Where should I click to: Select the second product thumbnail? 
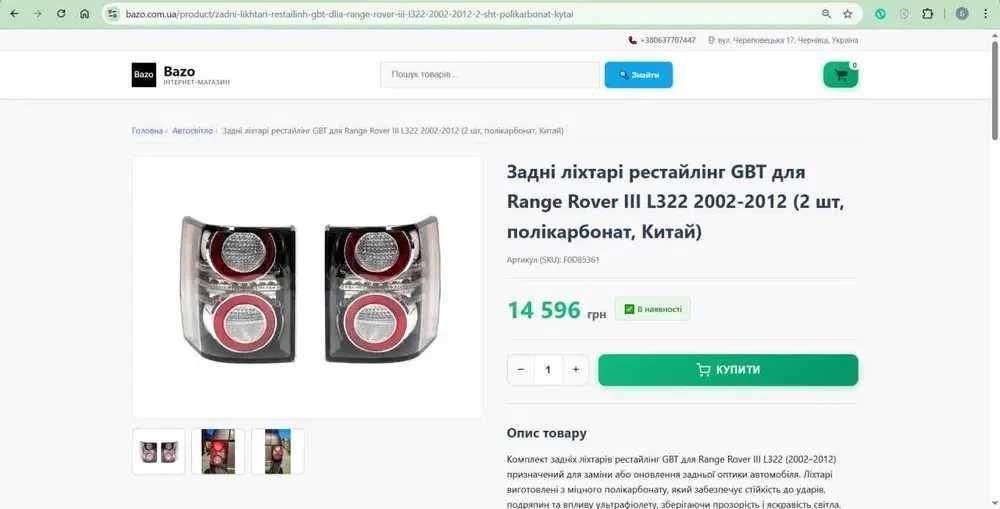pos(218,452)
